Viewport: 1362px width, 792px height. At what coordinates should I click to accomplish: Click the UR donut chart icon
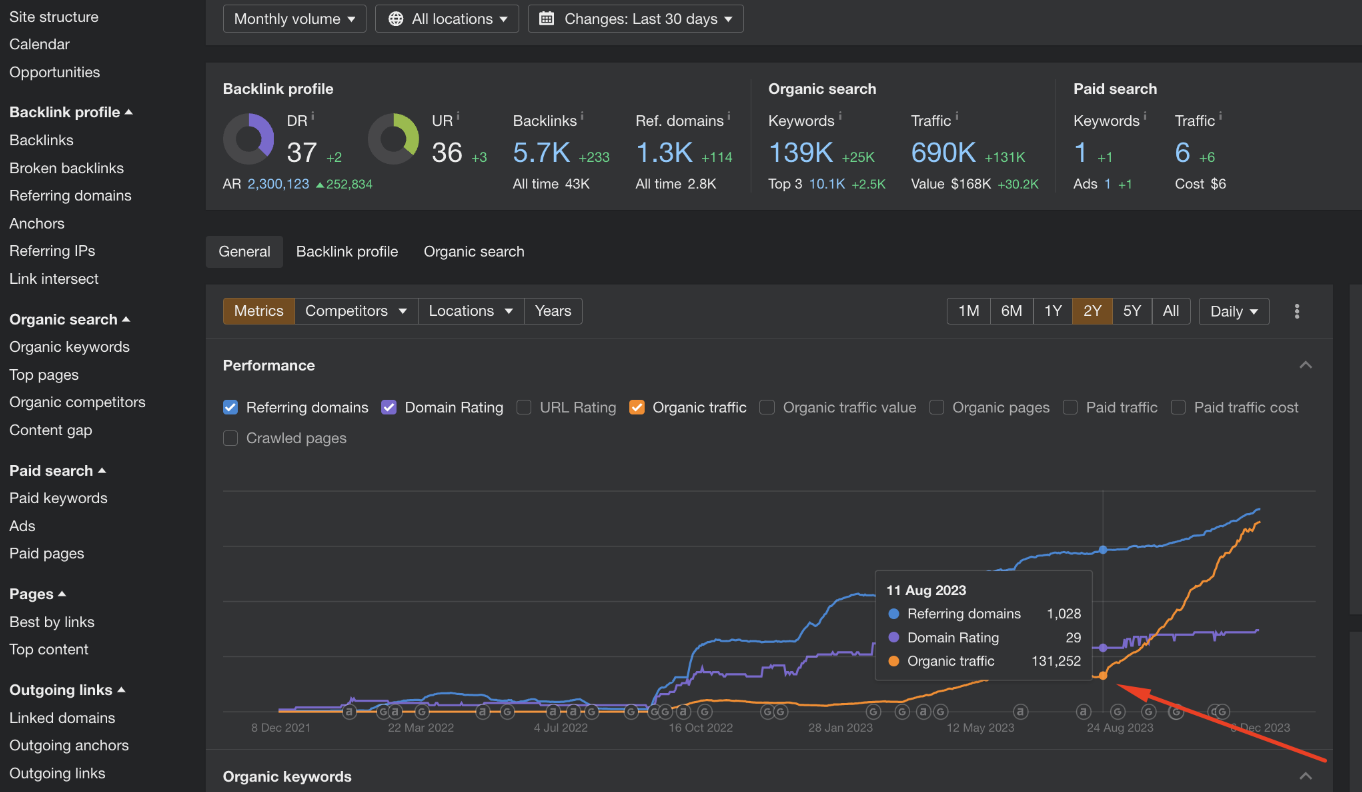click(x=393, y=139)
